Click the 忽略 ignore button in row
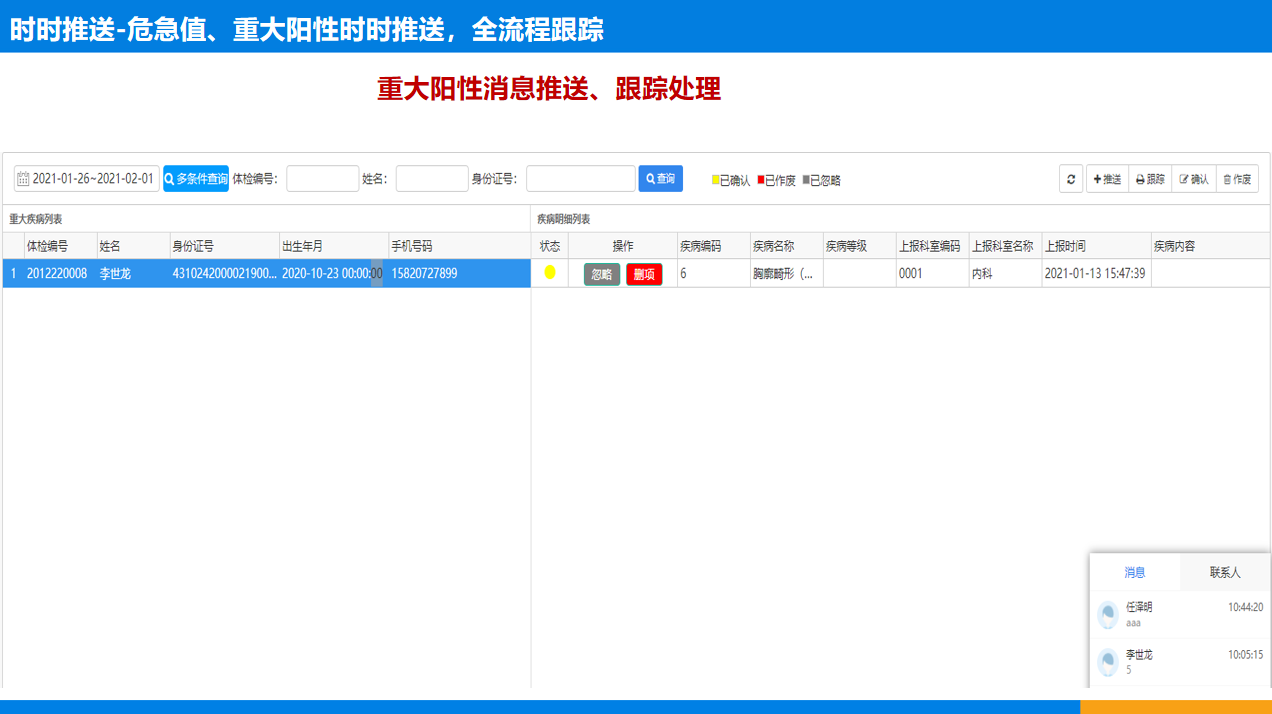Image resolution: width=1272 pixels, height=714 pixels. (602, 274)
